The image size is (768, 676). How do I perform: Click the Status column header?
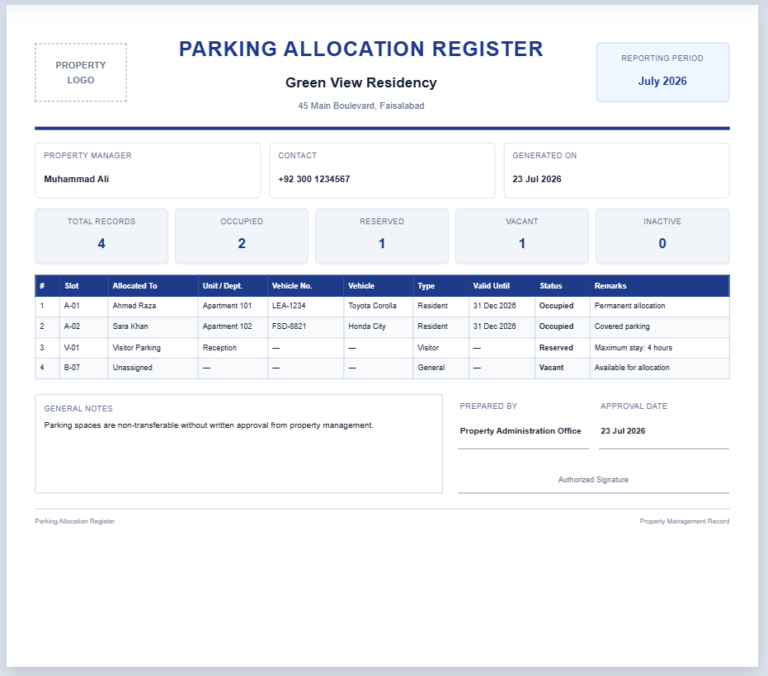coord(562,286)
